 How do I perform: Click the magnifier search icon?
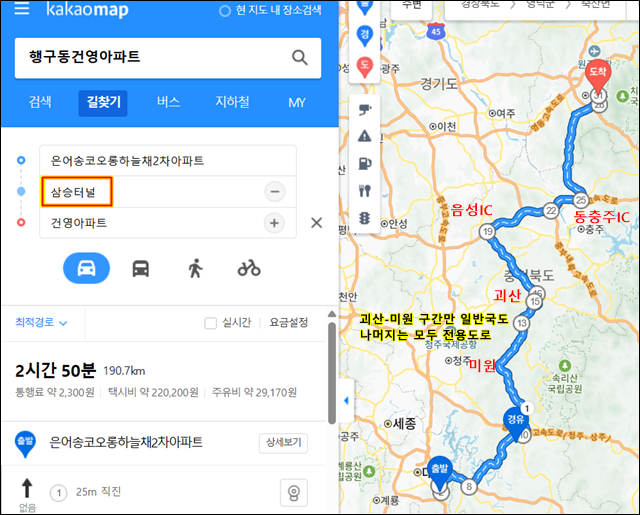click(x=300, y=58)
